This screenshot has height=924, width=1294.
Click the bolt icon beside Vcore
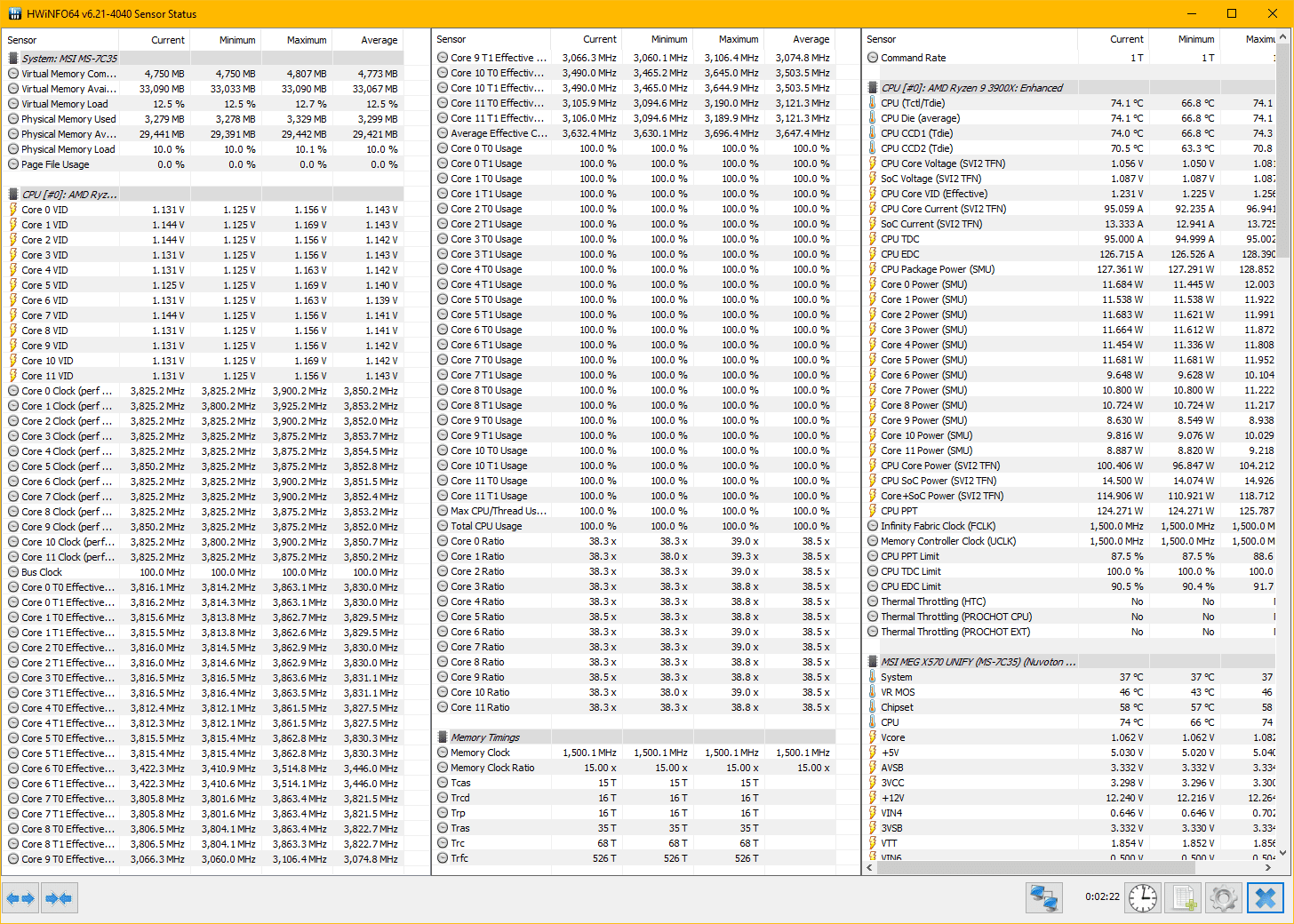click(873, 737)
